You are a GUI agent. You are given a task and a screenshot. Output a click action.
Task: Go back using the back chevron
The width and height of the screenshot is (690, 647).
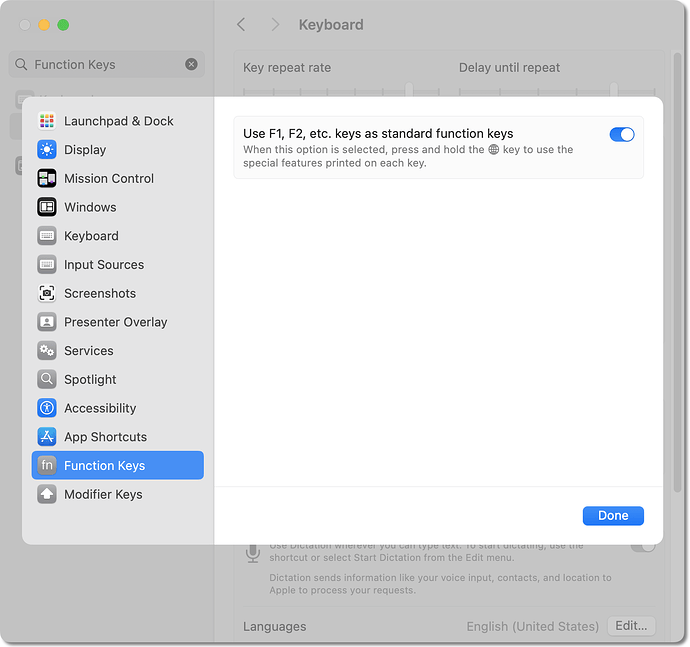[x=241, y=24]
